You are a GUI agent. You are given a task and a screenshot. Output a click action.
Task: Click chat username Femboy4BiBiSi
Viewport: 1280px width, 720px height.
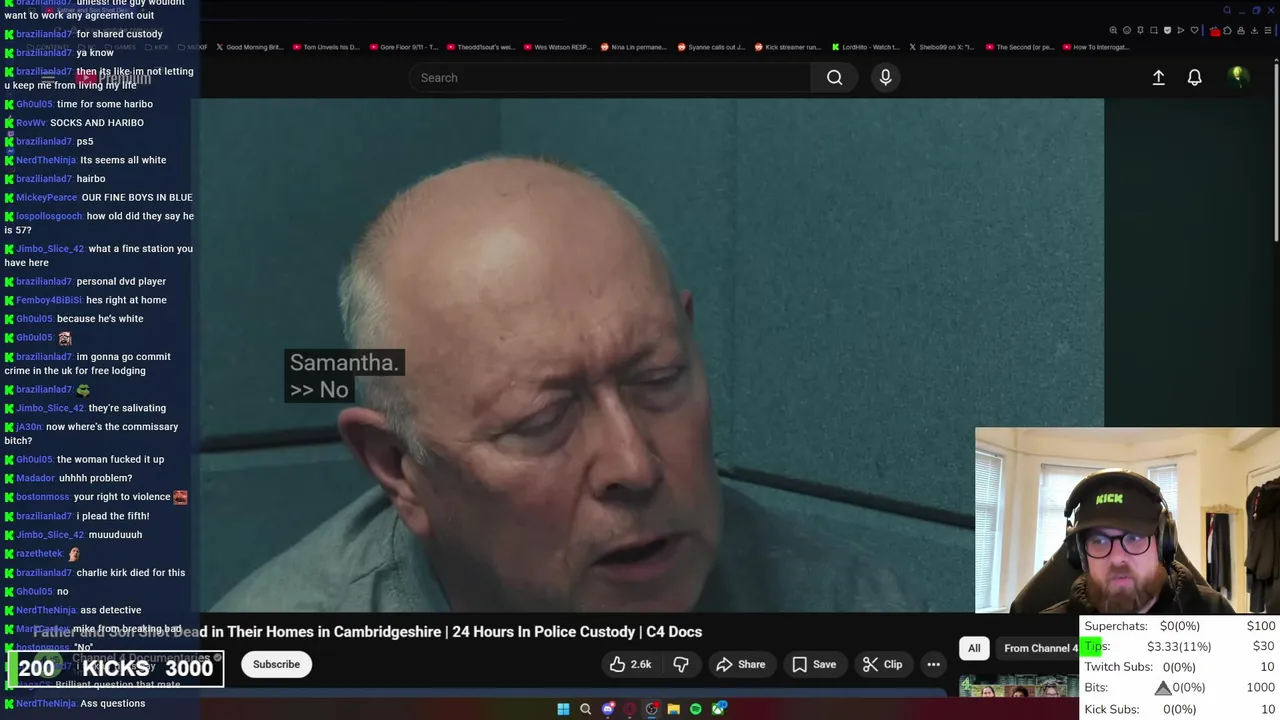tap(49, 300)
